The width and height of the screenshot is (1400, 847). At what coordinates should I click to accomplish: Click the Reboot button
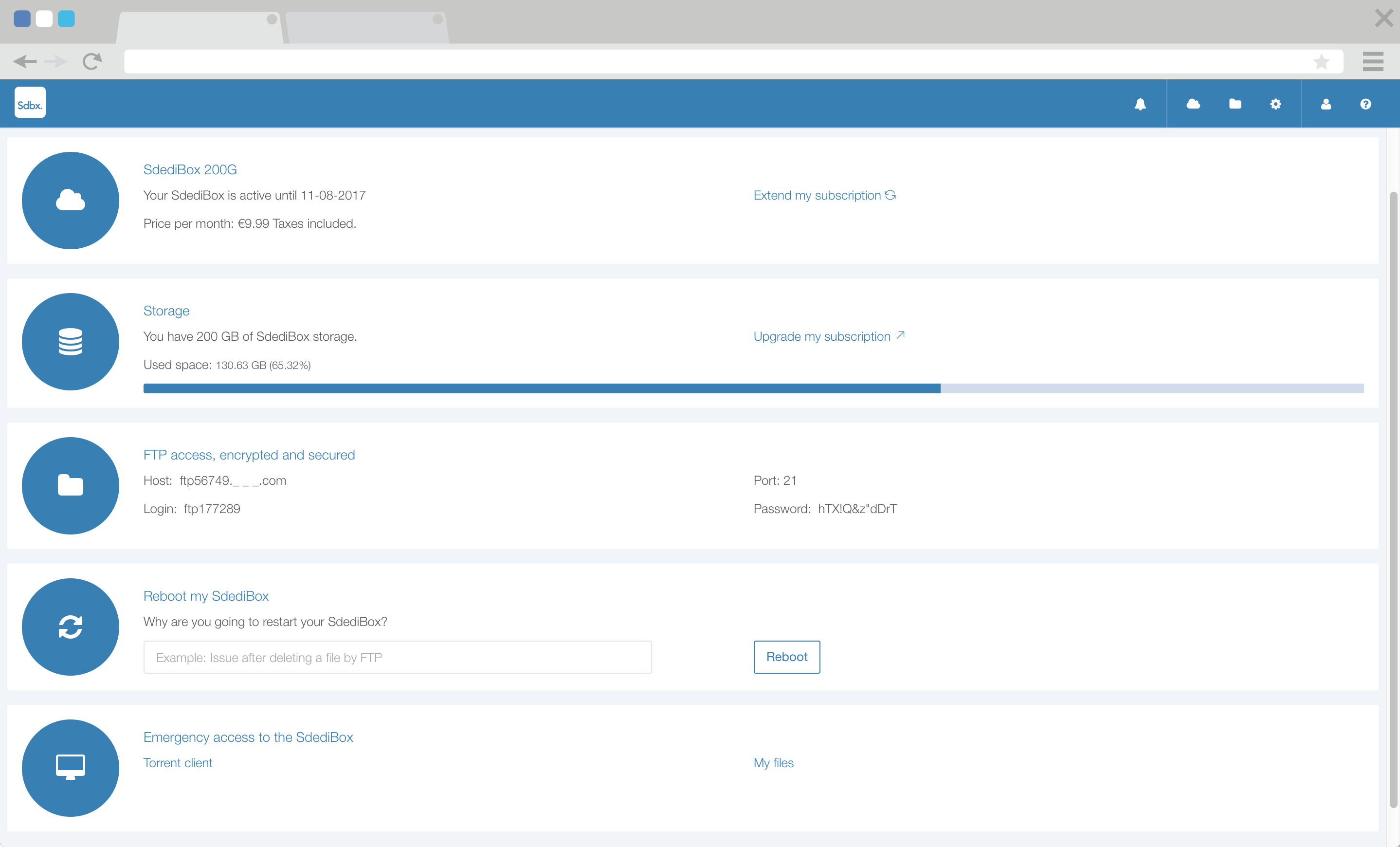(x=787, y=657)
